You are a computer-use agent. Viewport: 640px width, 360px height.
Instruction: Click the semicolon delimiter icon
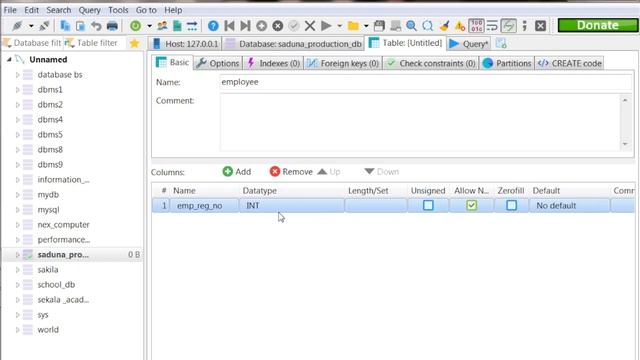524,26
